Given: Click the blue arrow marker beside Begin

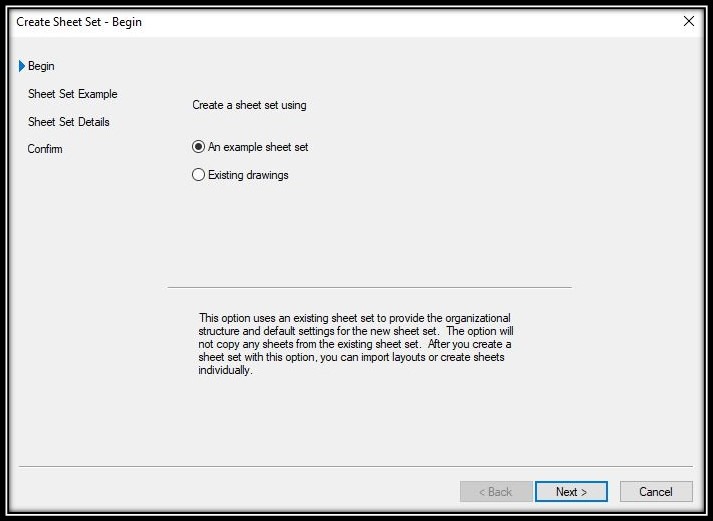Looking at the screenshot, I should (x=21, y=66).
